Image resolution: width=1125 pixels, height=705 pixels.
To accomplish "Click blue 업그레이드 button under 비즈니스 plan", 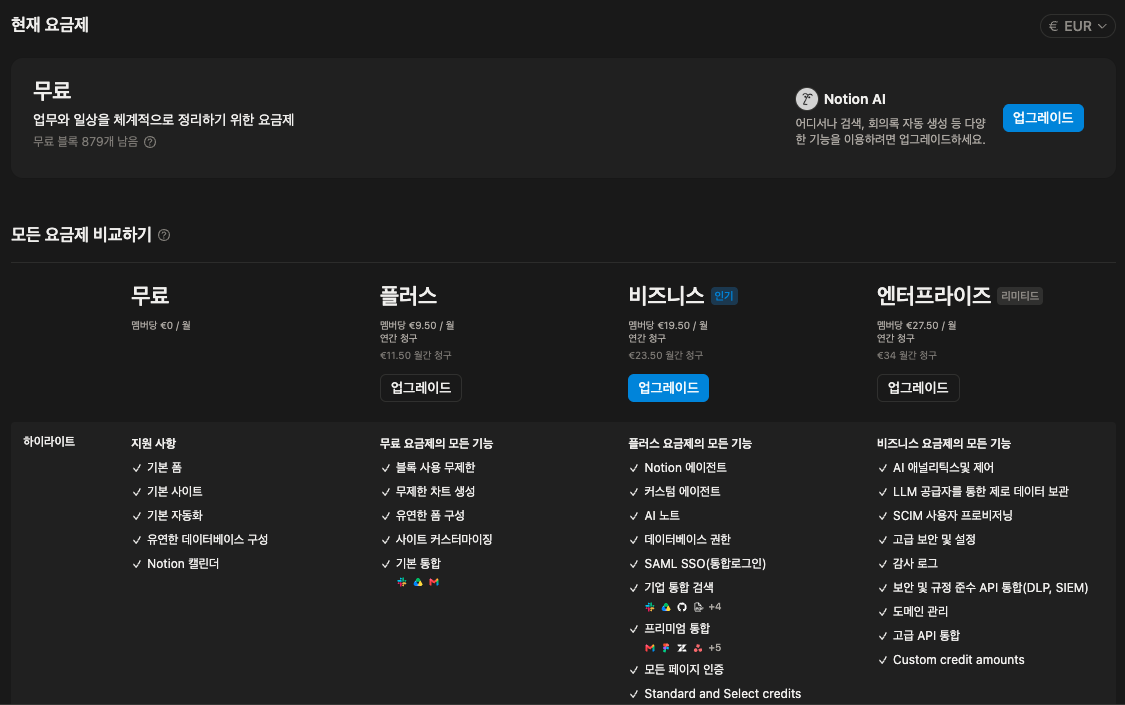I will click(668, 388).
